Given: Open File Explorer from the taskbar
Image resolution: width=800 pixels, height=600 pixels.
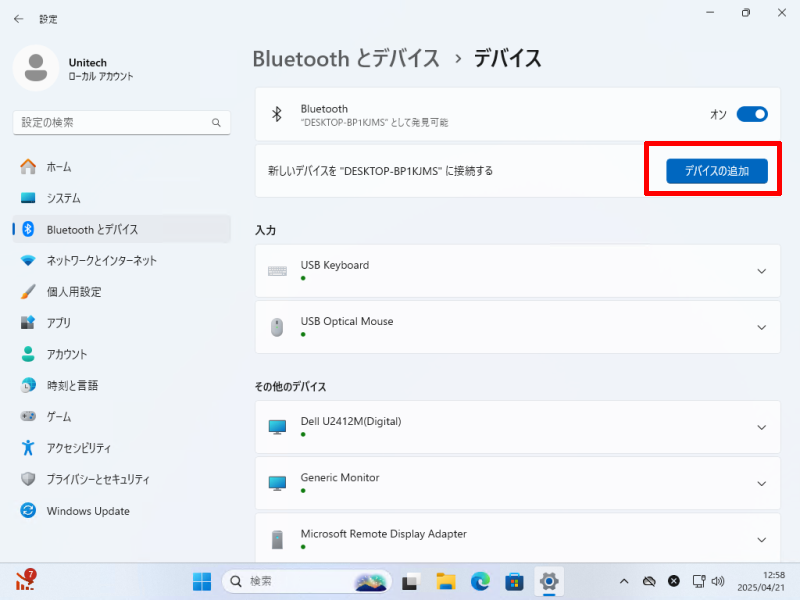Looking at the screenshot, I should (446, 581).
